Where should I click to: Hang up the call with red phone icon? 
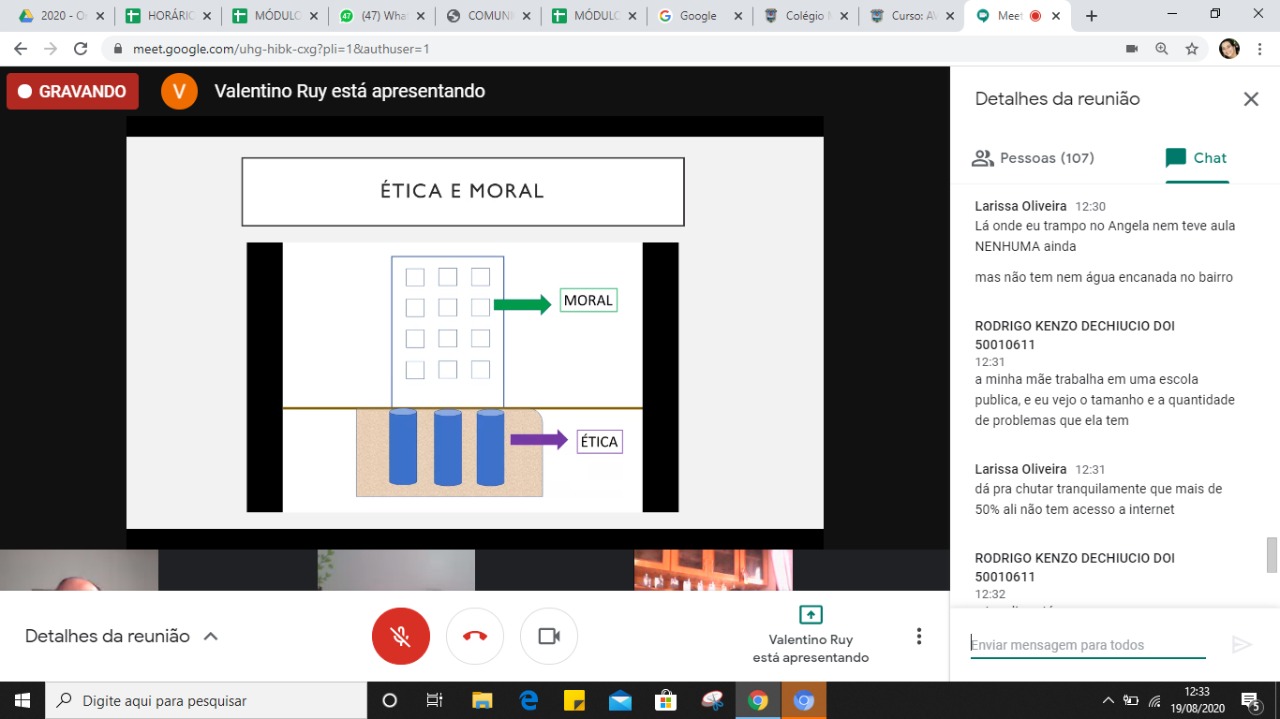tap(475, 636)
